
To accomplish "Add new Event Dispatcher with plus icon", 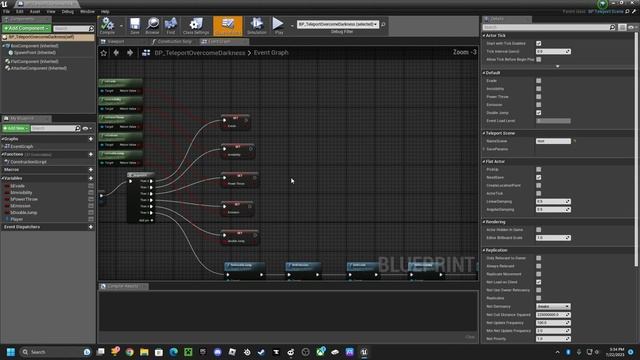I will click(91, 227).
